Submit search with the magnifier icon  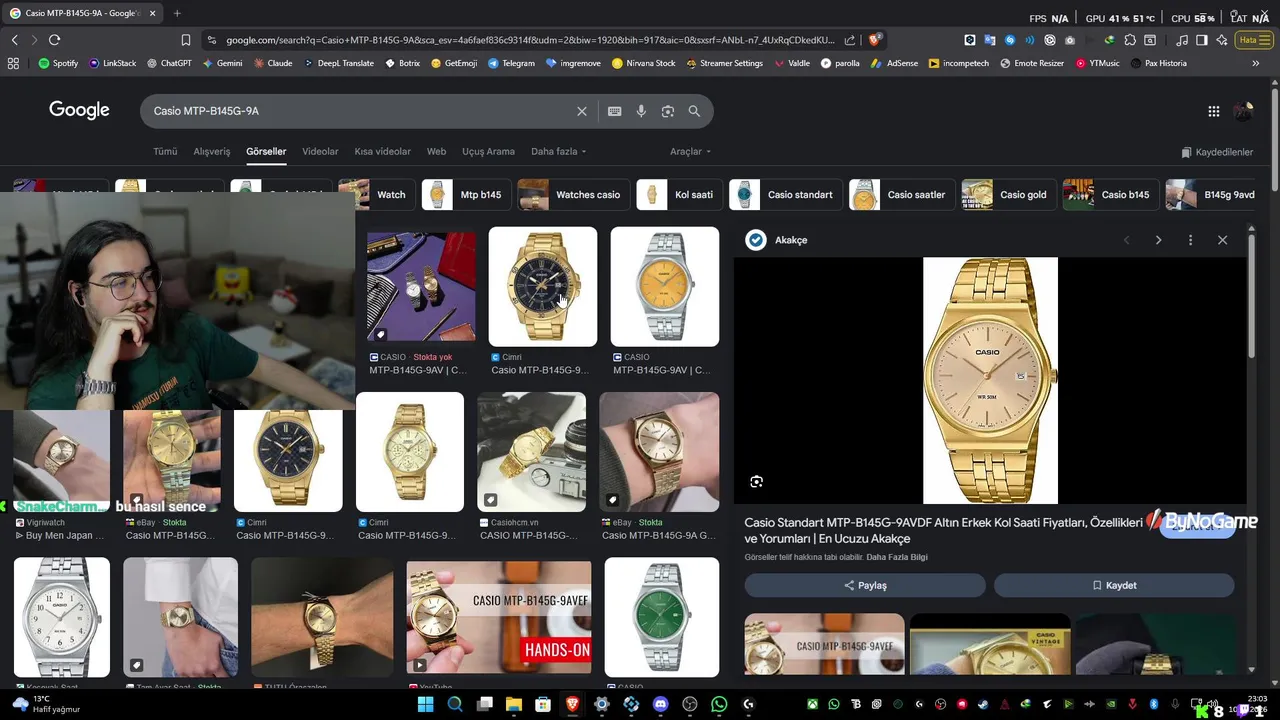click(x=694, y=111)
